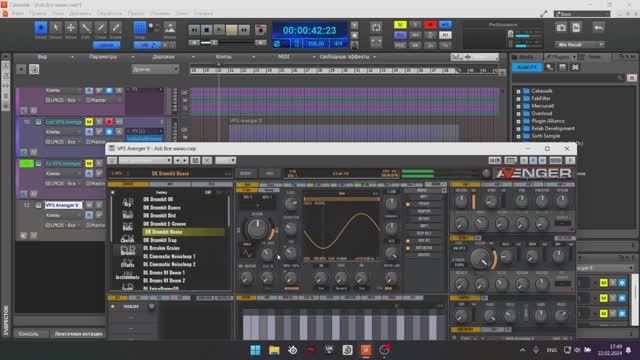Select preset DK Drumkit Trap

160,240
